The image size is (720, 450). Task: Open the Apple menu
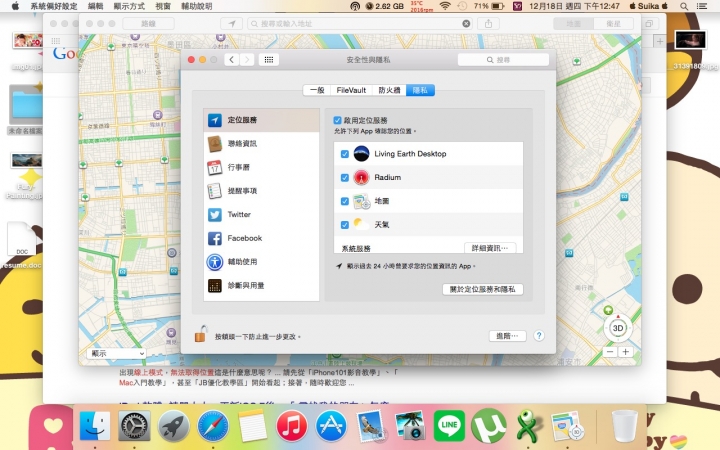pos(15,6)
